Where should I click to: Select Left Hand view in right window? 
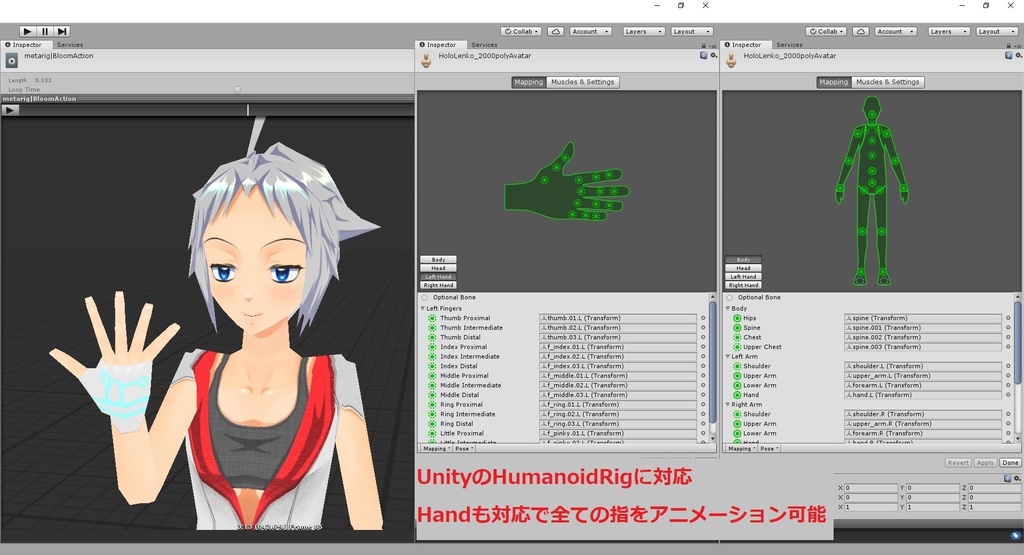[743, 277]
